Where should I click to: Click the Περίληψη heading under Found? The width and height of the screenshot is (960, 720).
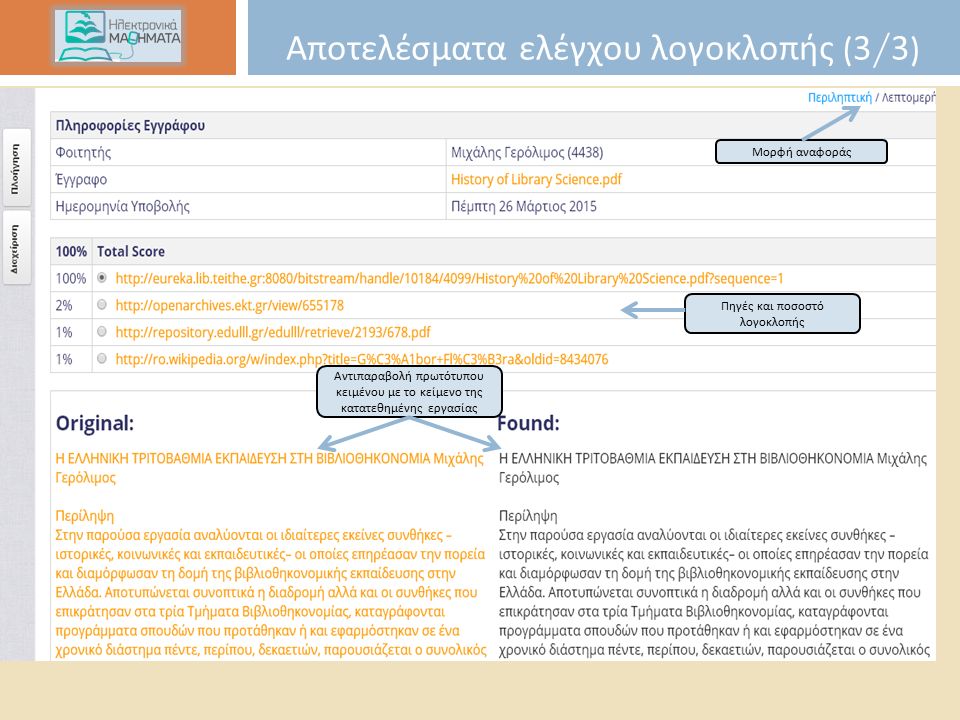528,516
